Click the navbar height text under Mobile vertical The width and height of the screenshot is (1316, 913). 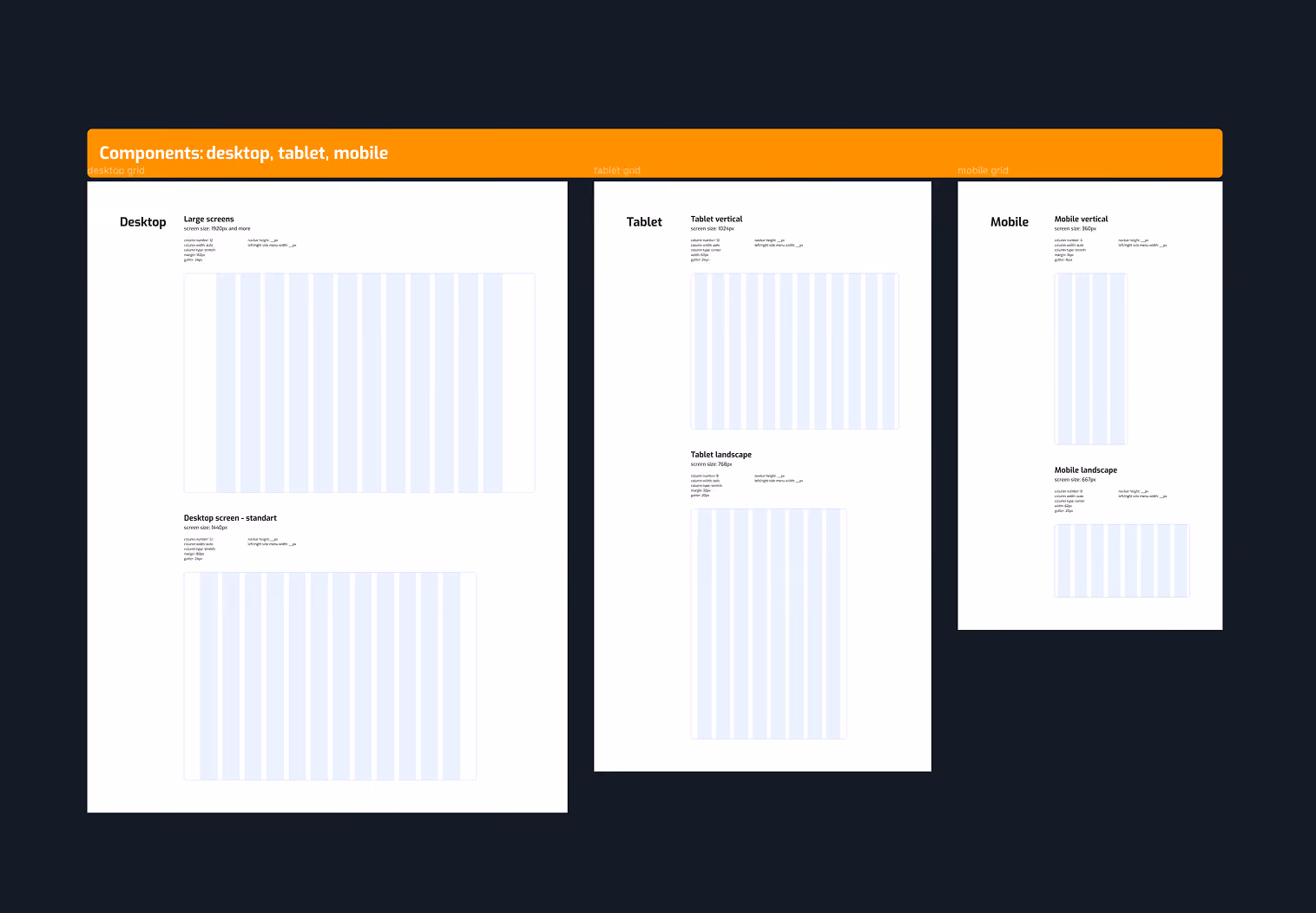pyautogui.click(x=1142, y=243)
